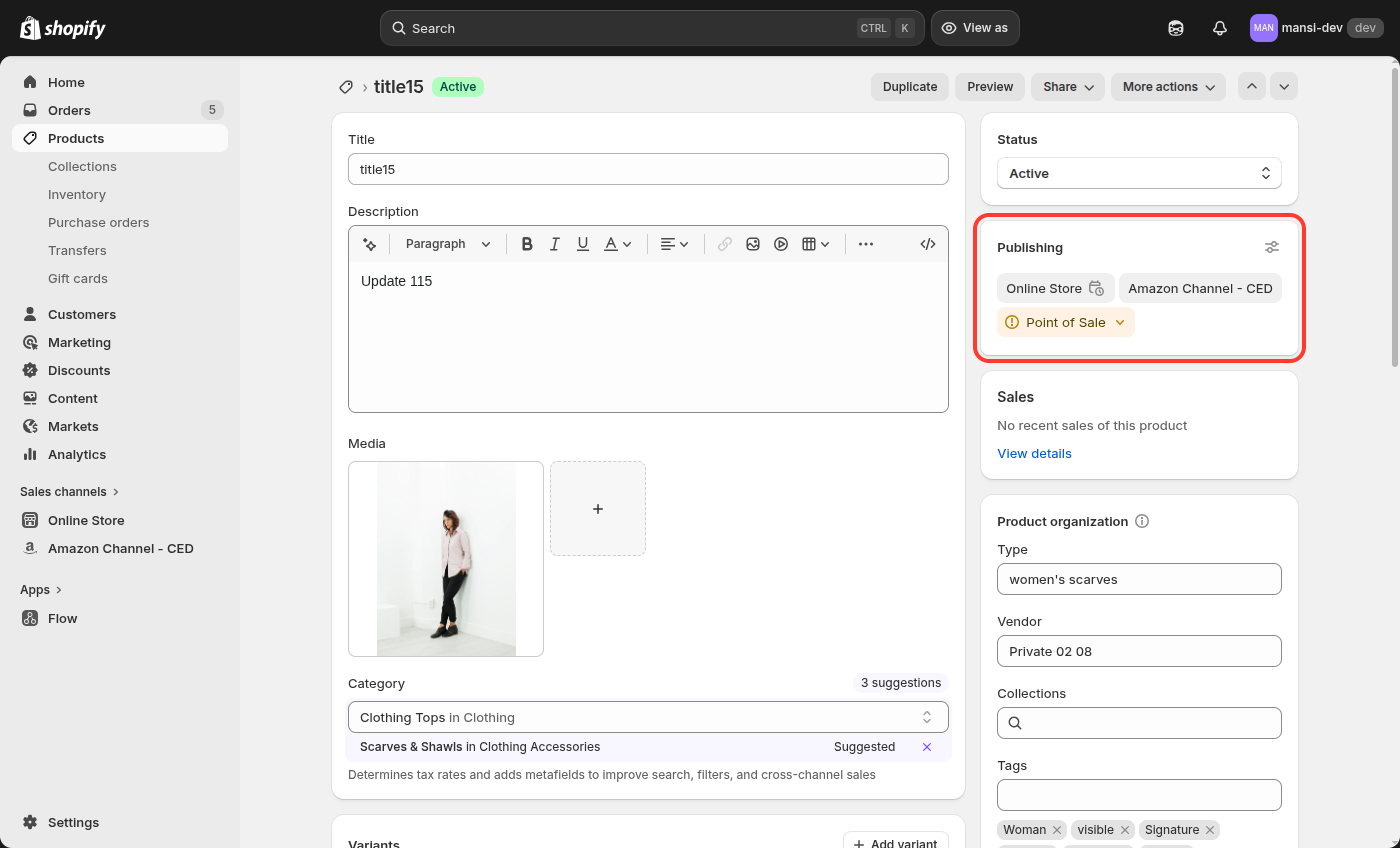Open the Flow app
1400x848 pixels.
tap(120, 618)
